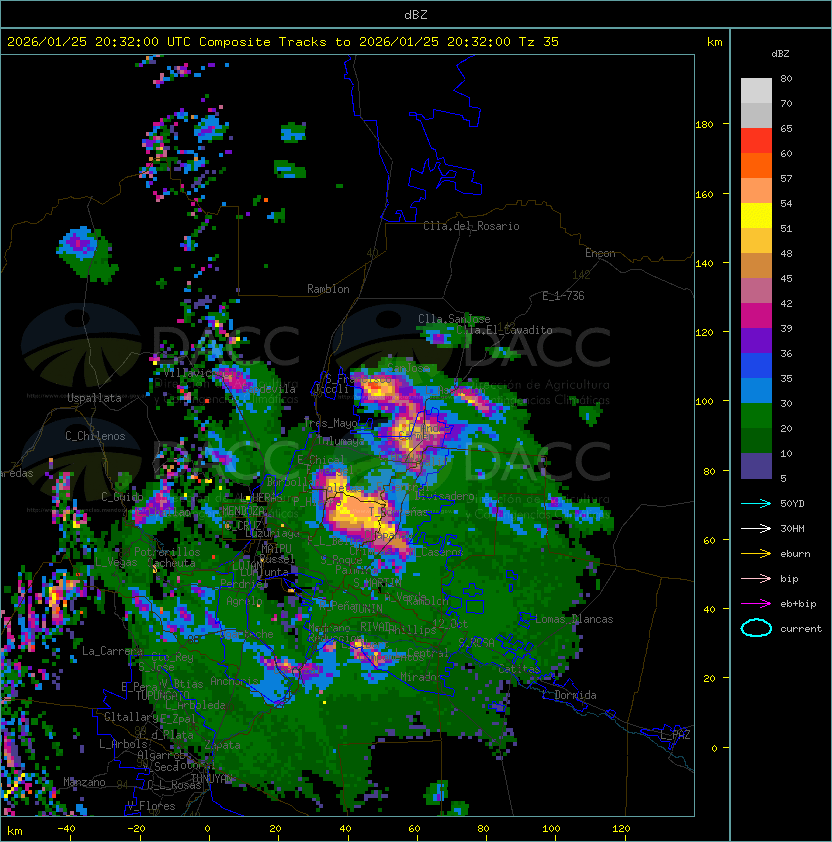Screen dimensions: 832x842
Task: Pick the bright yellow 51-54 dBZ swatch
Action: pos(756,215)
